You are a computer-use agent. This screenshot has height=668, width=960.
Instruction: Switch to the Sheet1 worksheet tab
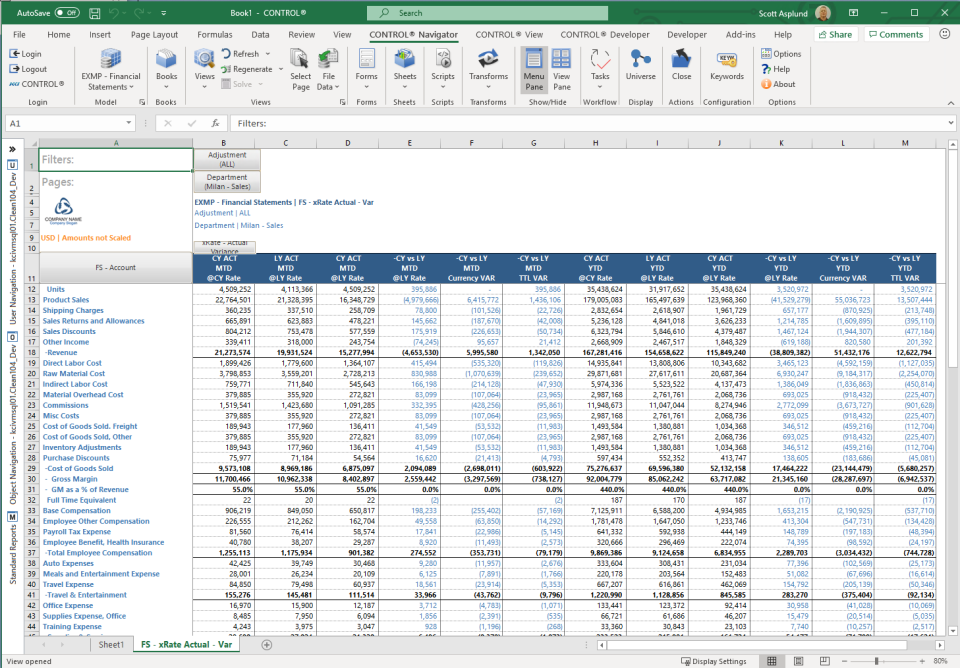coord(110,645)
